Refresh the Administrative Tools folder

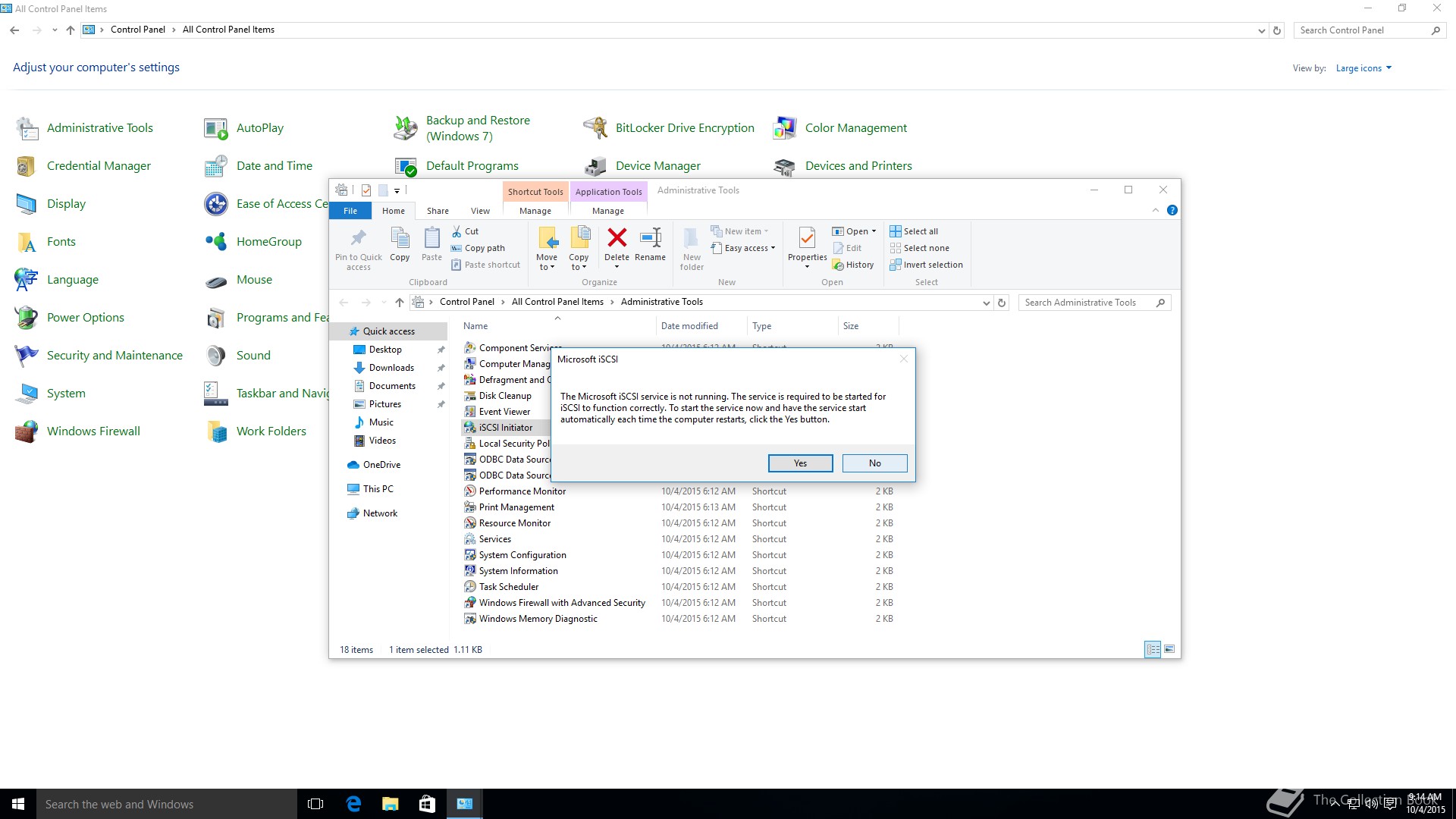(x=1002, y=303)
